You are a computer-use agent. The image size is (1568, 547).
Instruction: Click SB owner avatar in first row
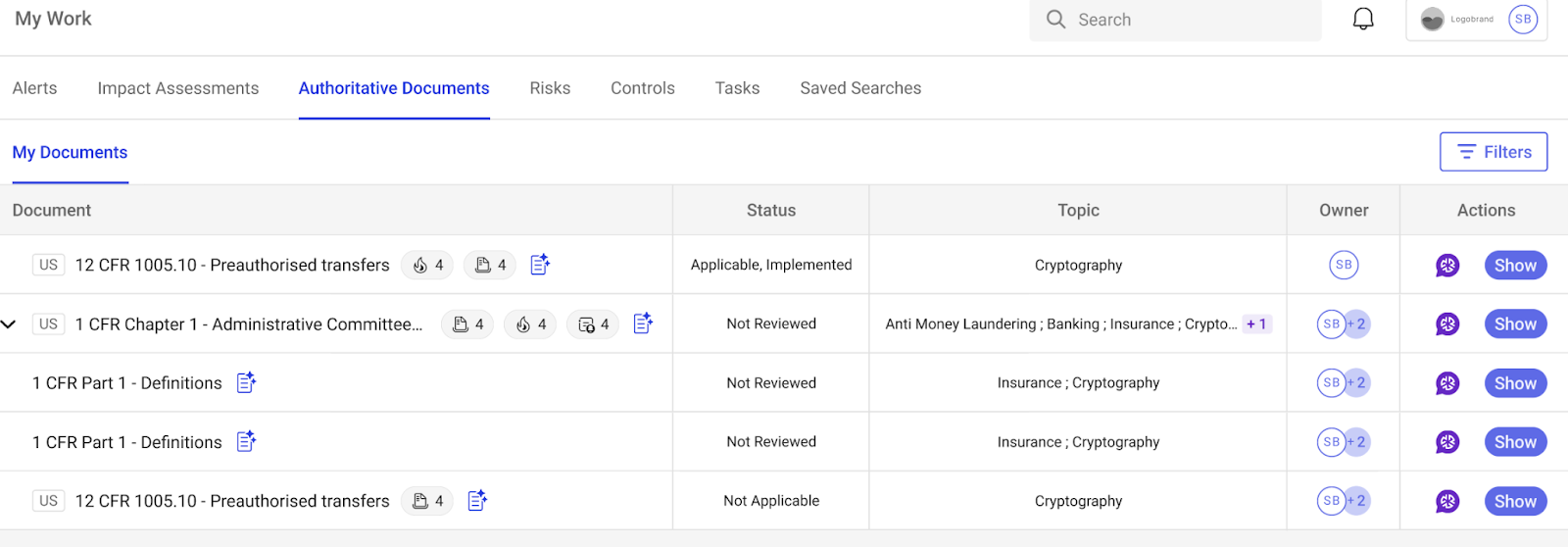click(1344, 265)
